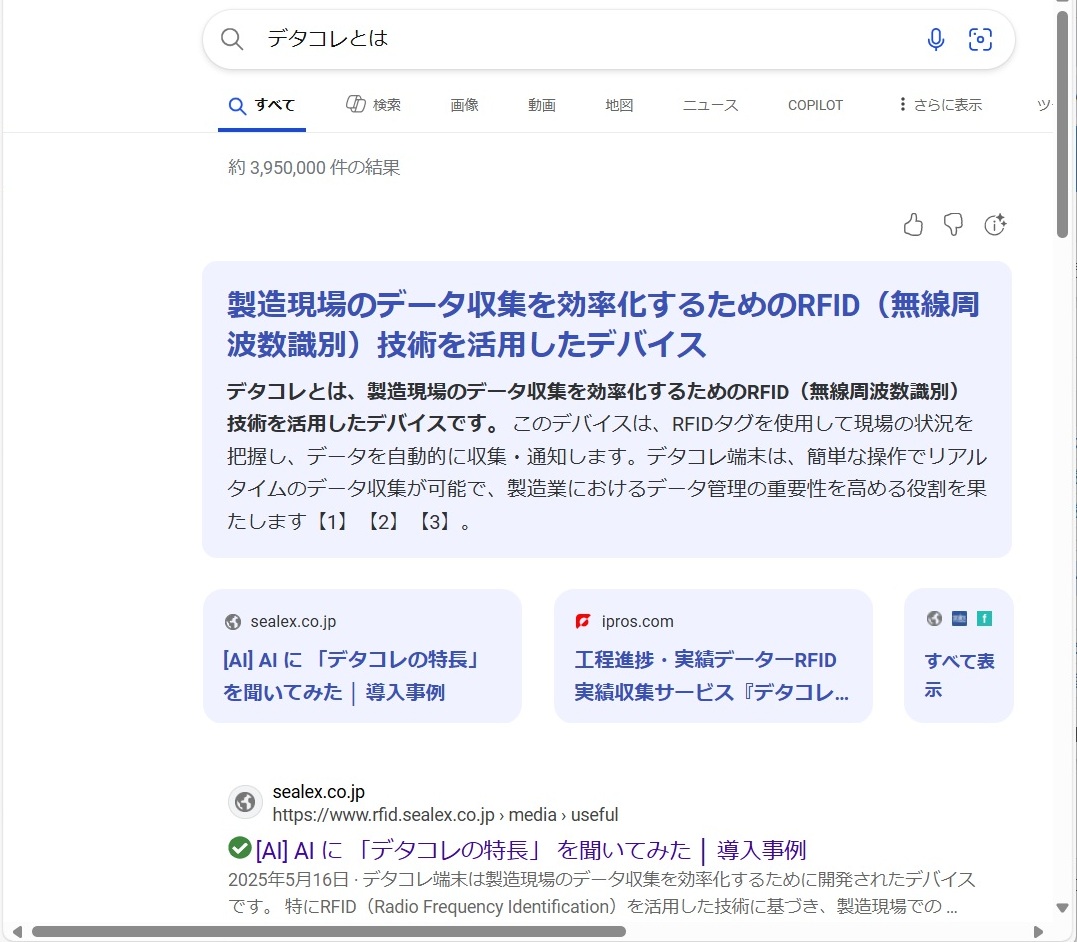Click the thumbs down feedback icon

954,225
